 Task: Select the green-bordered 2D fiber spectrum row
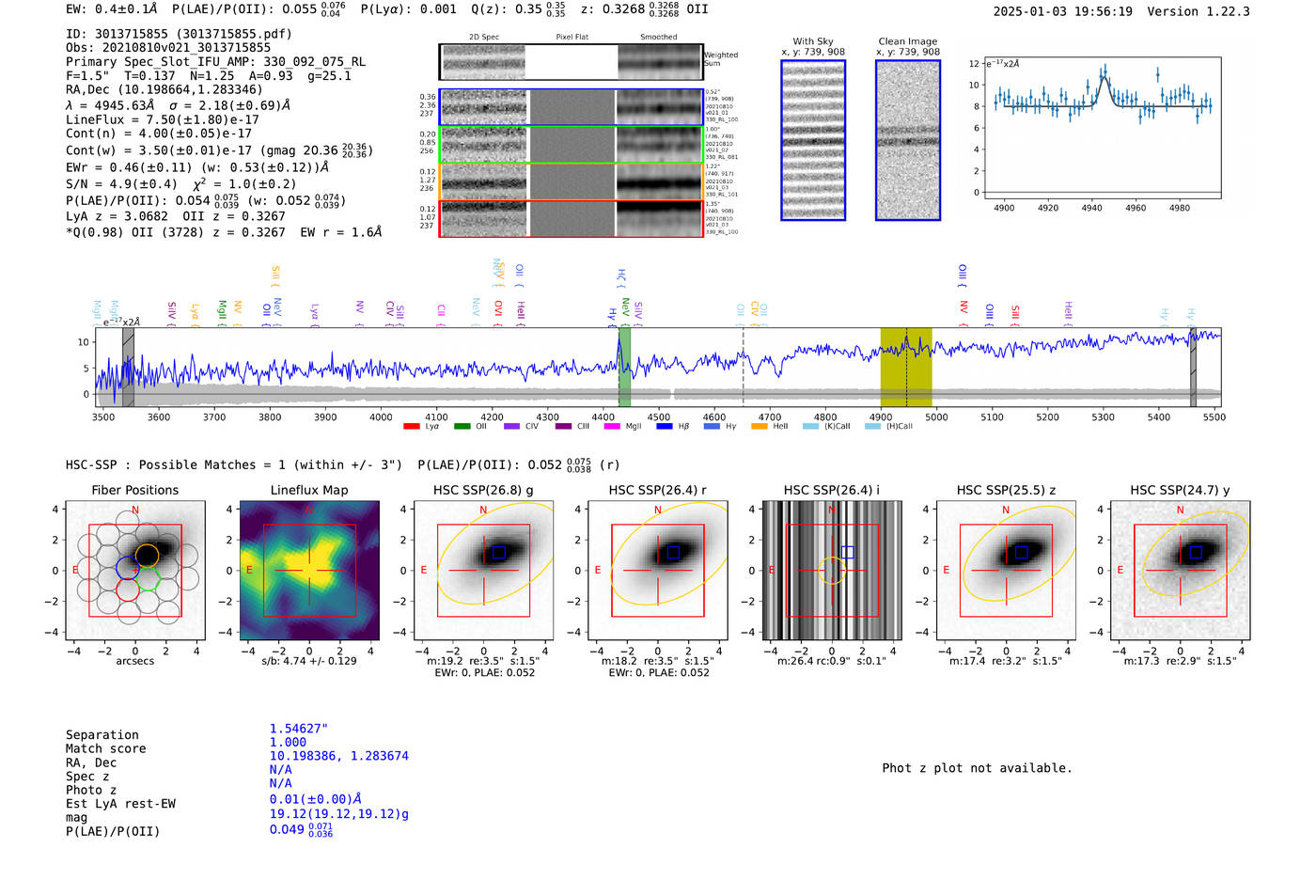(572, 145)
